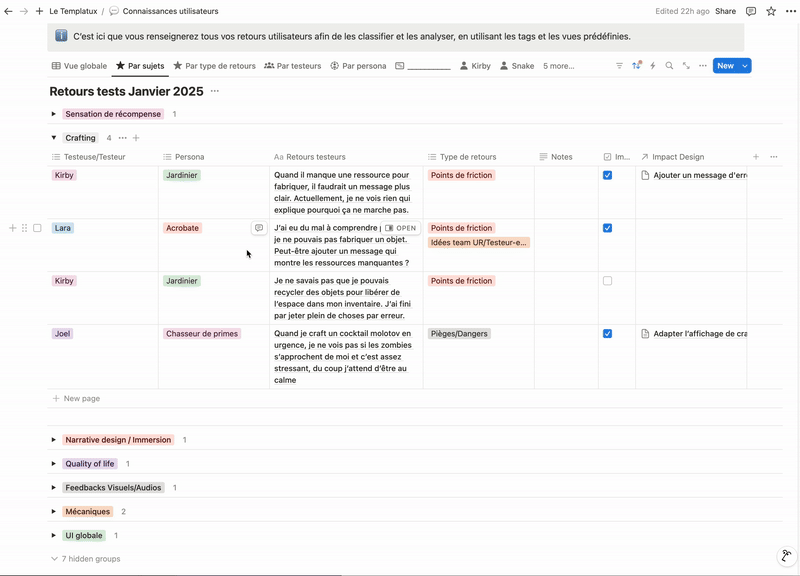Add a row with Crafting group plus
The width and height of the screenshot is (800, 576).
(136, 138)
